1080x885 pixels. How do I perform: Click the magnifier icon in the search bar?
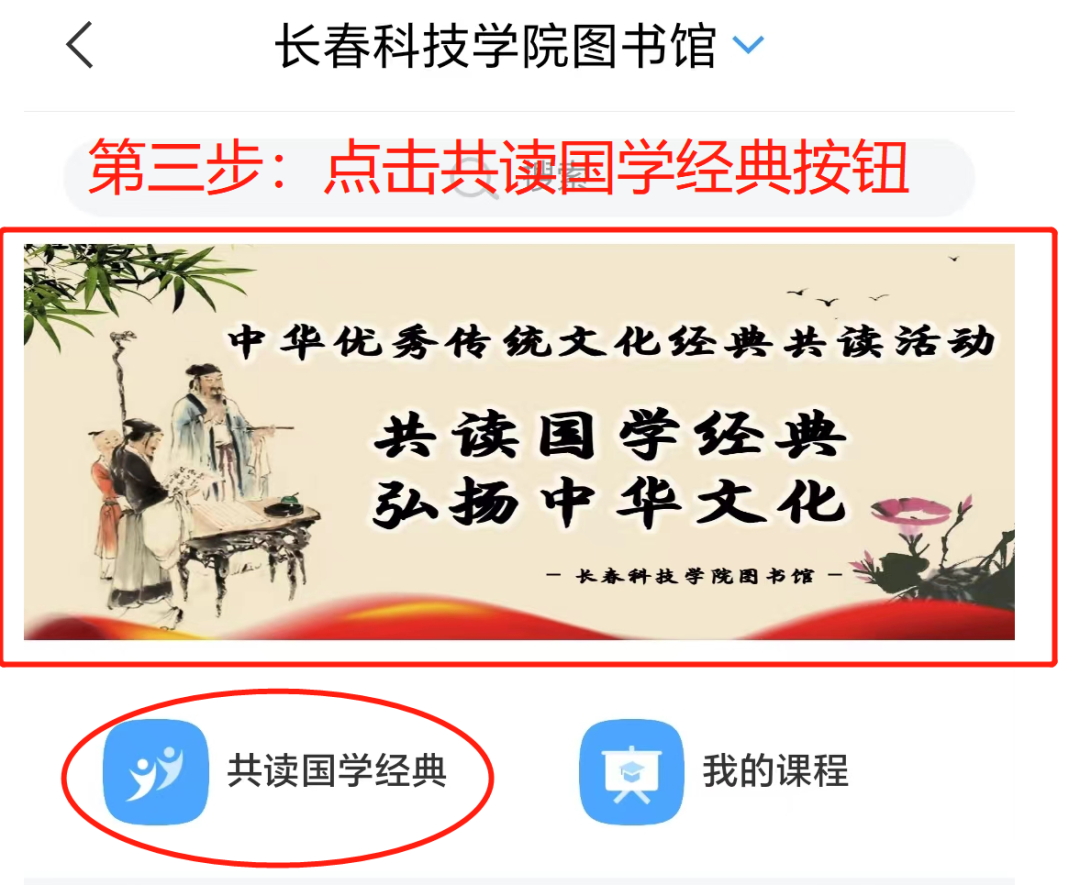pyautogui.click(x=477, y=179)
